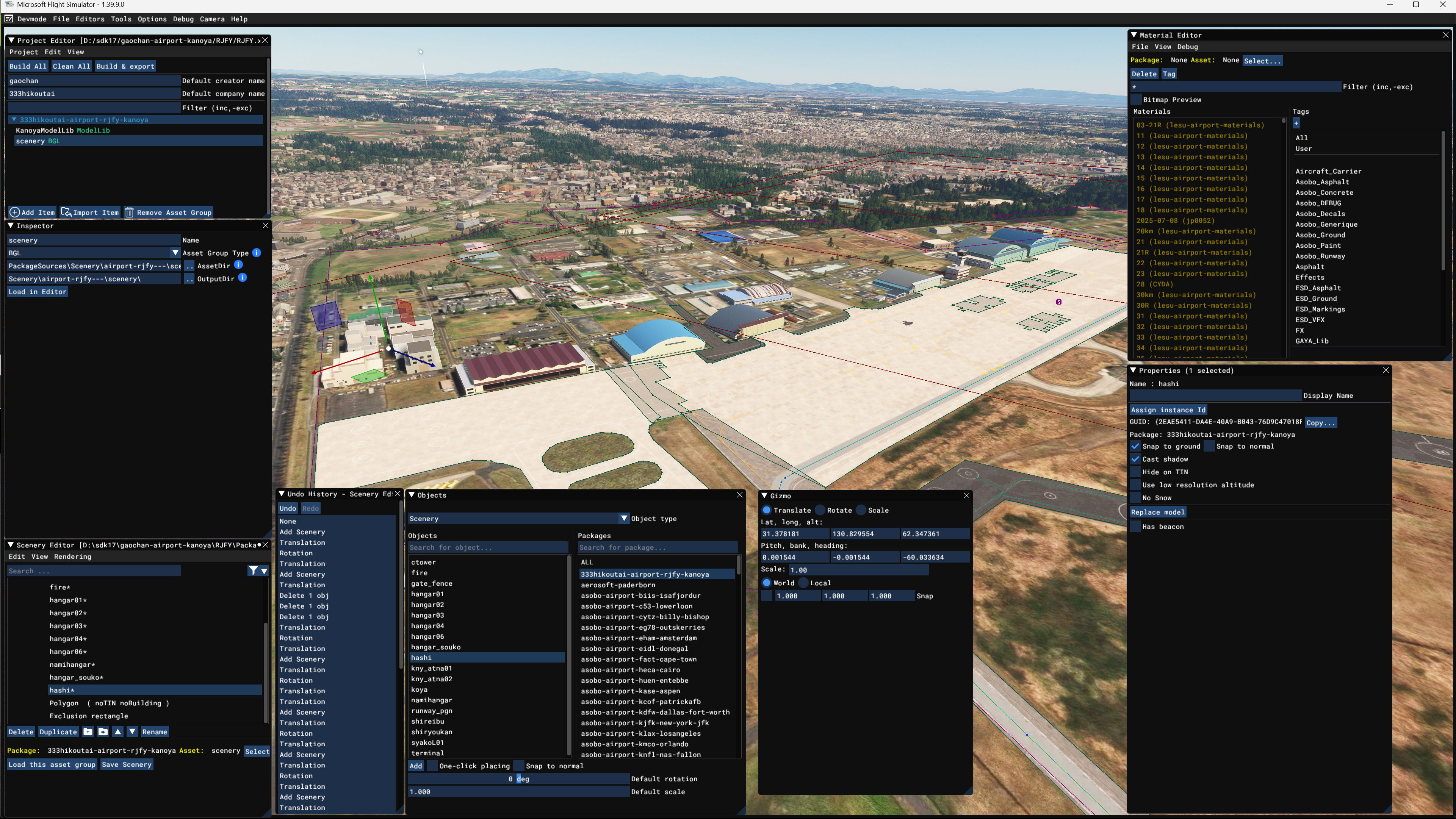Click the OutputDir info icon
The height and width of the screenshot is (819, 1456).
point(243,278)
